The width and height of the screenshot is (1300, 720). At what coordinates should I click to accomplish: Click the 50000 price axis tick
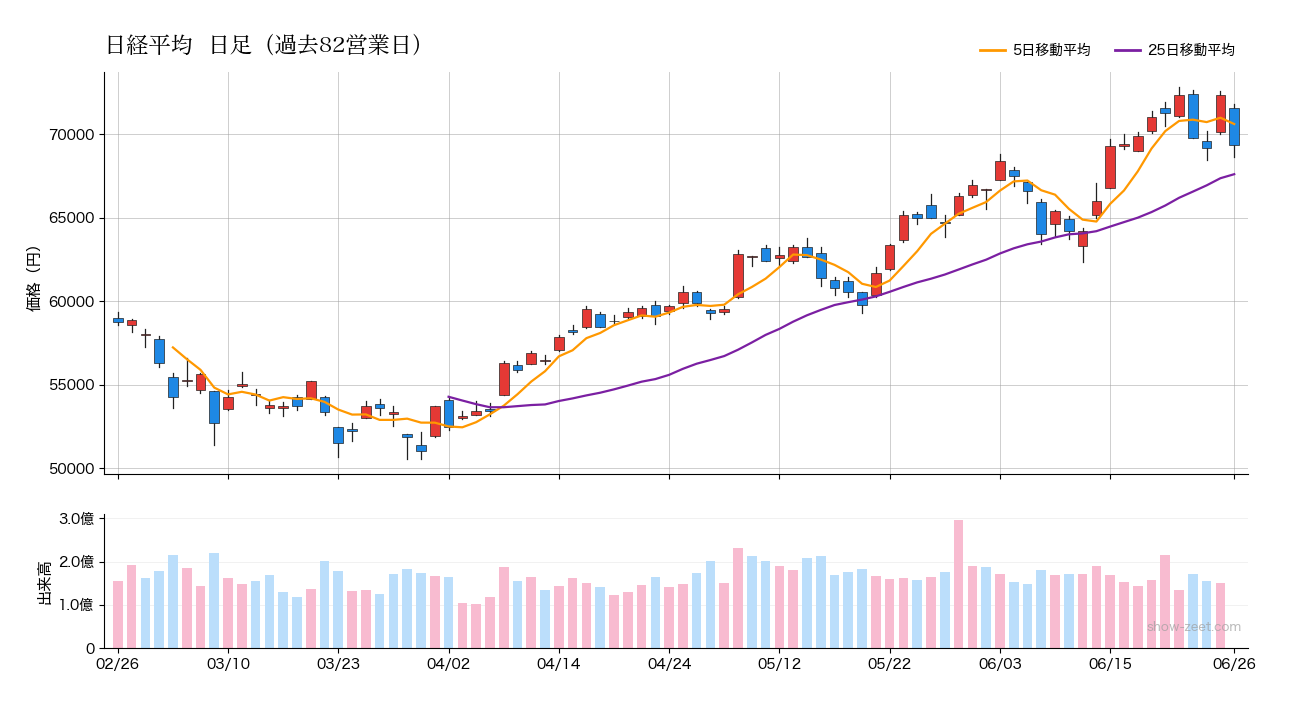(x=71, y=469)
